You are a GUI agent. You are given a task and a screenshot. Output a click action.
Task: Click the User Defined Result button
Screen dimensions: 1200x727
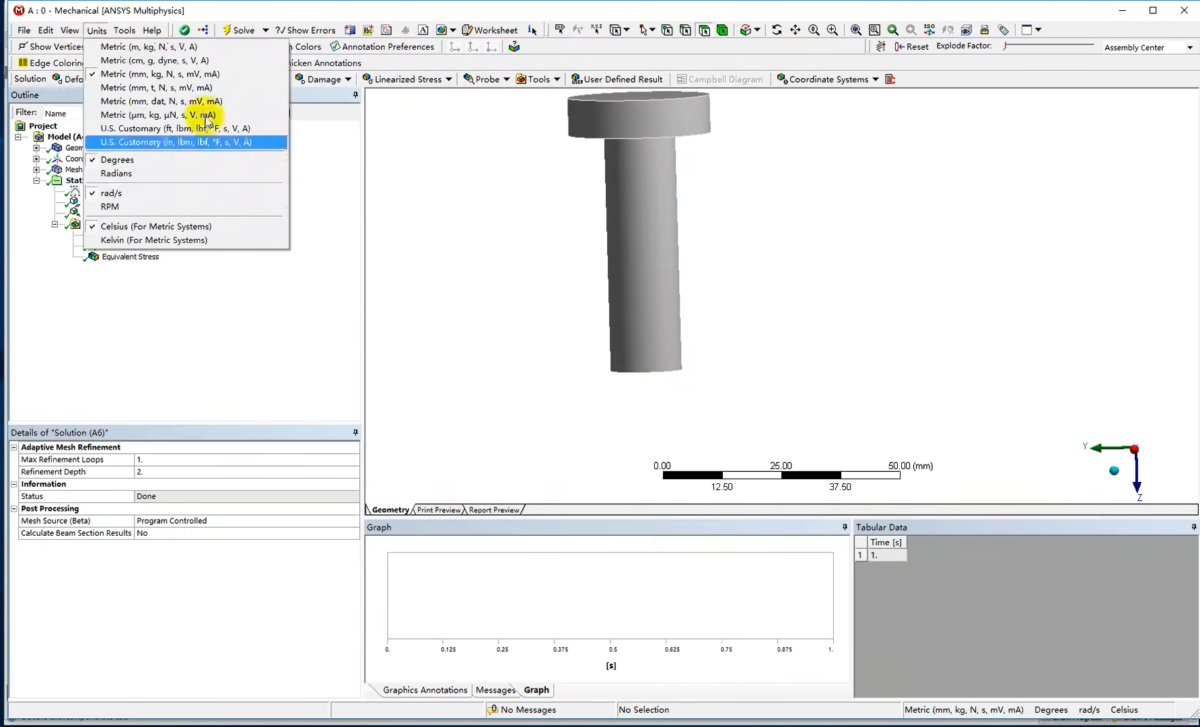pyautogui.click(x=616, y=79)
